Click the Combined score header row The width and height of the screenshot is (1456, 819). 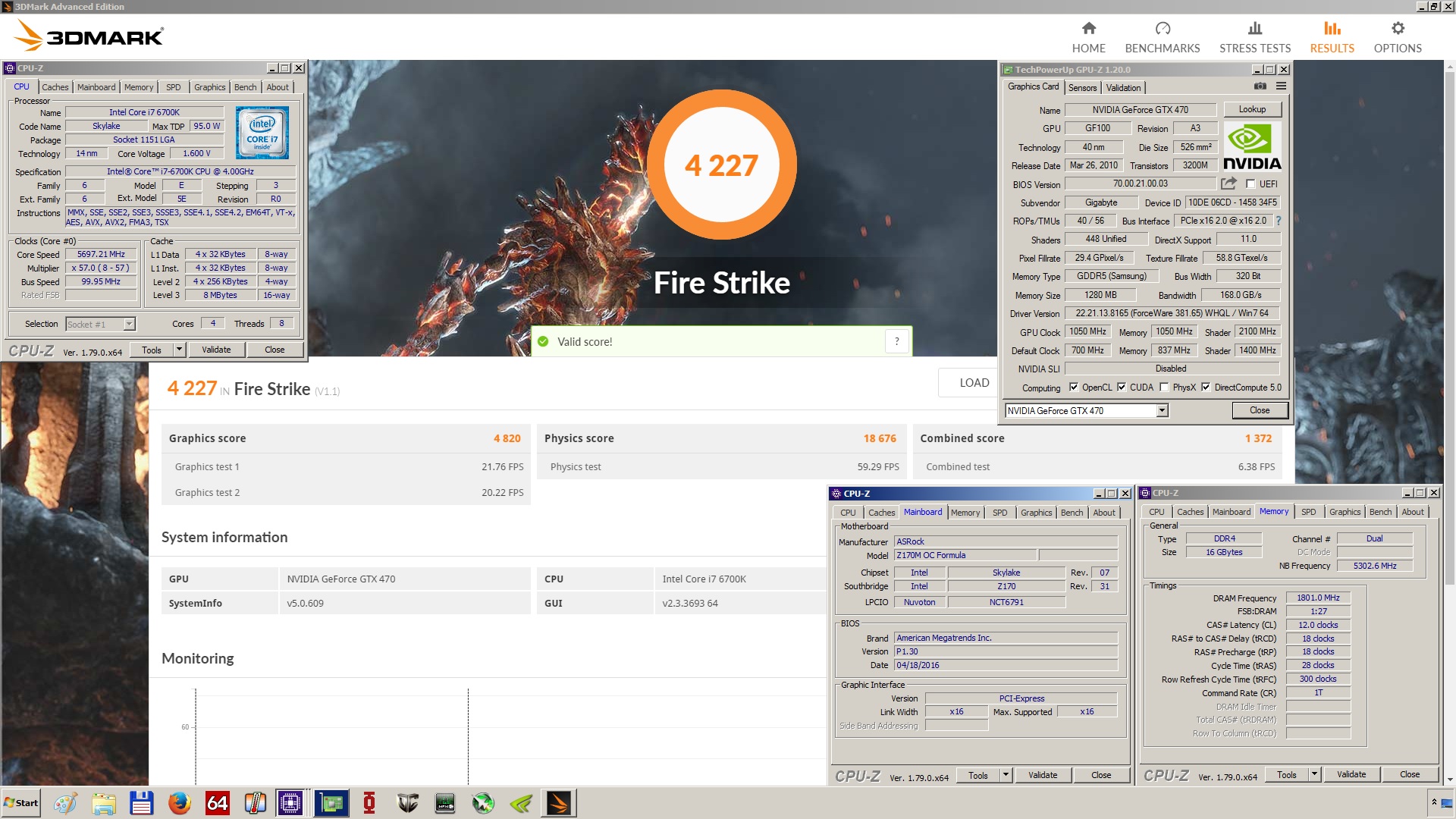[x=1097, y=438]
